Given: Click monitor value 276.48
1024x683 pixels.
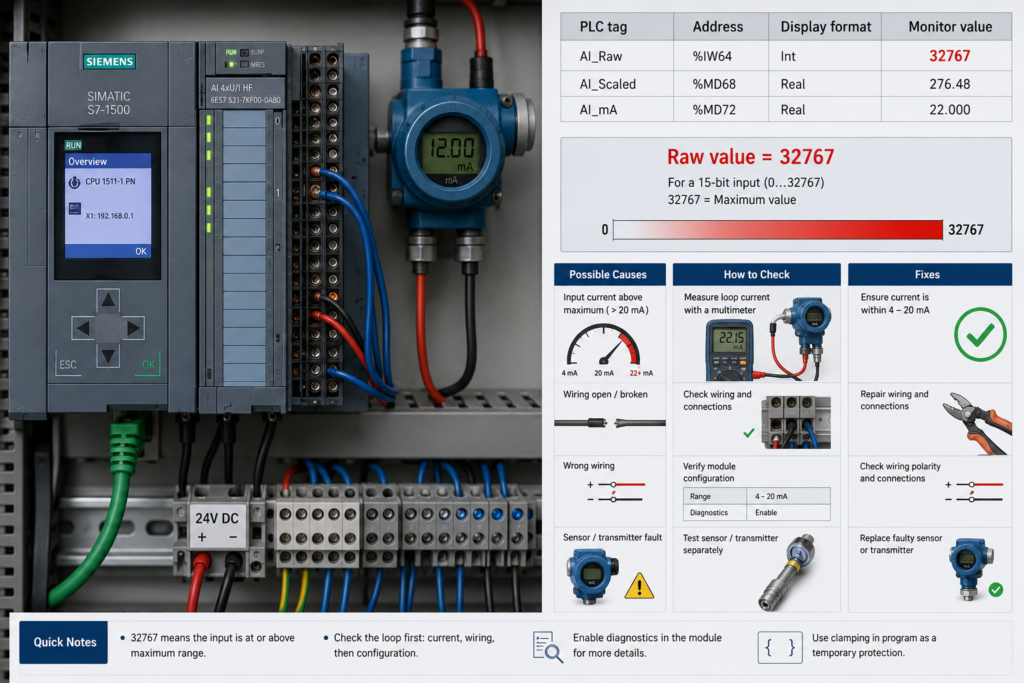Looking at the screenshot, I should (950, 84).
